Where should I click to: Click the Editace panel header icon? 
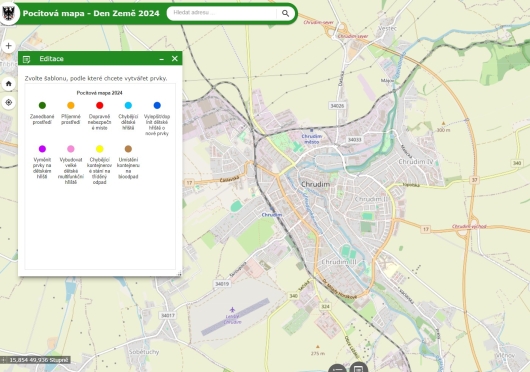(26, 59)
